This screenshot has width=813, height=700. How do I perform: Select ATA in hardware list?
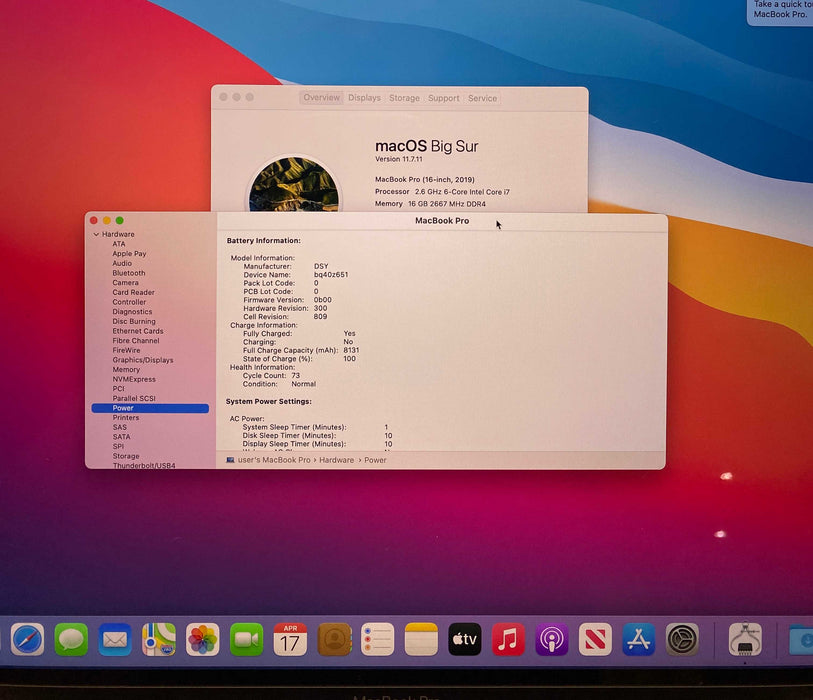(x=119, y=244)
